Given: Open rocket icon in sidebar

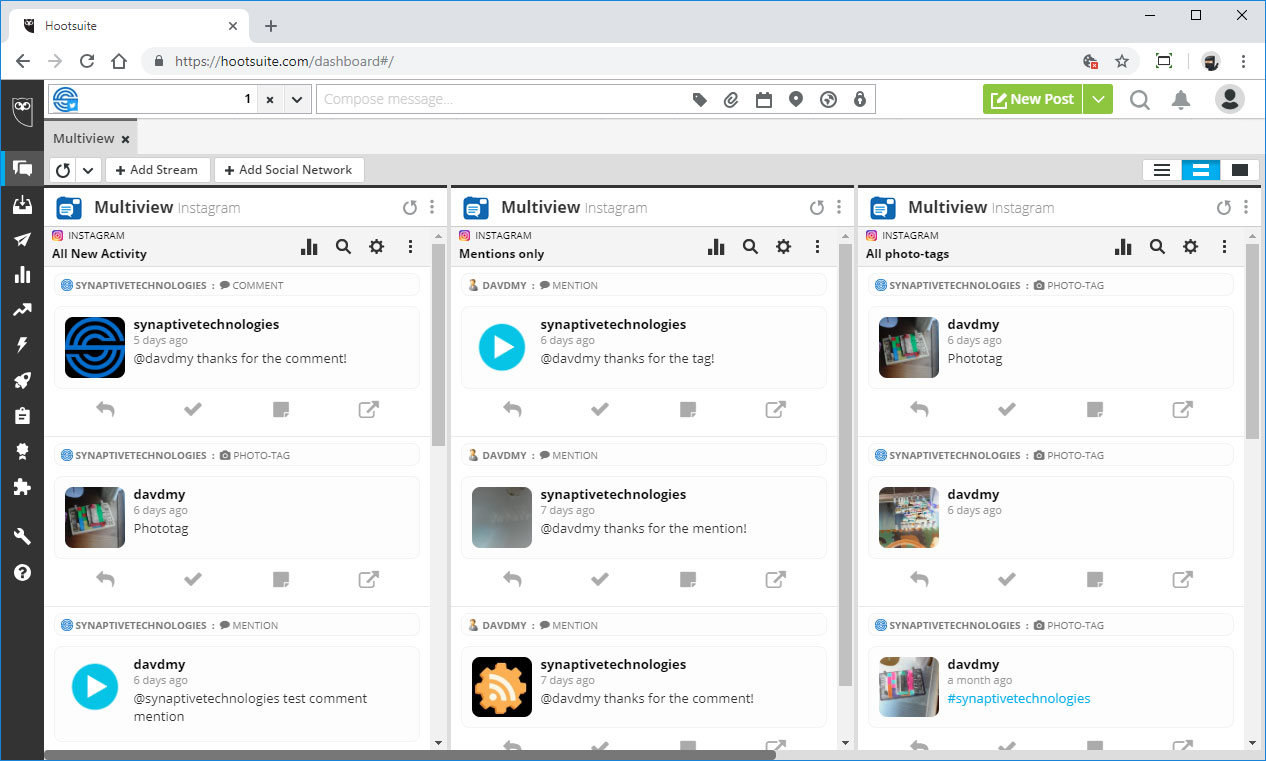Looking at the screenshot, I should (22, 380).
